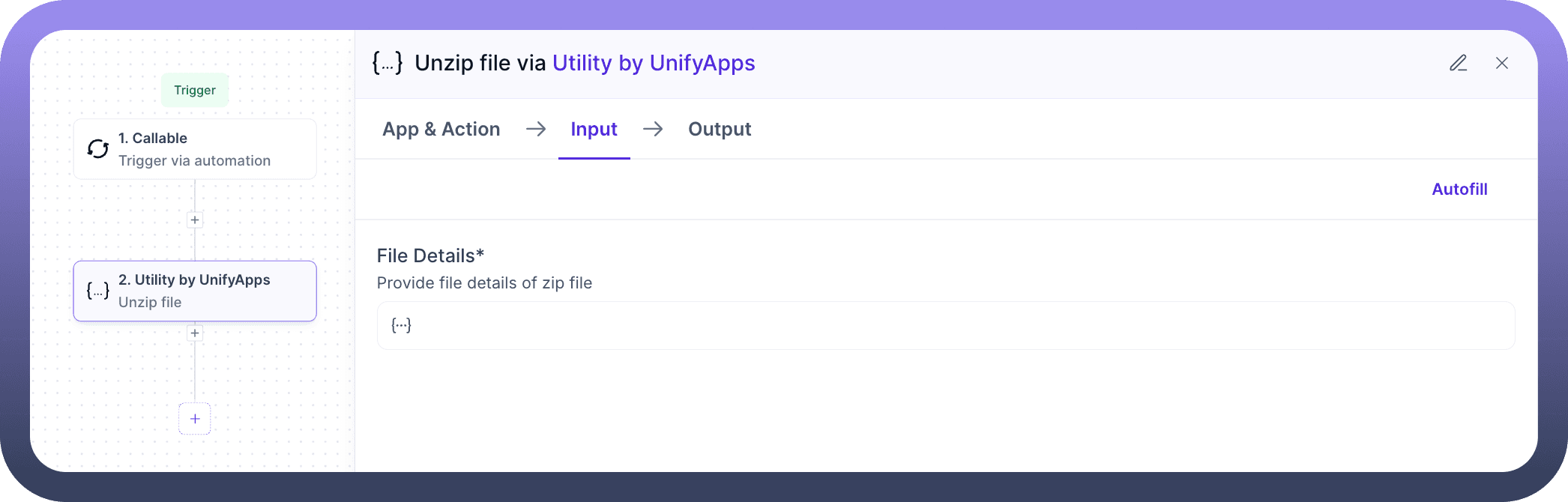Switch to the App & Action tab
1568x502 pixels.
pos(441,130)
